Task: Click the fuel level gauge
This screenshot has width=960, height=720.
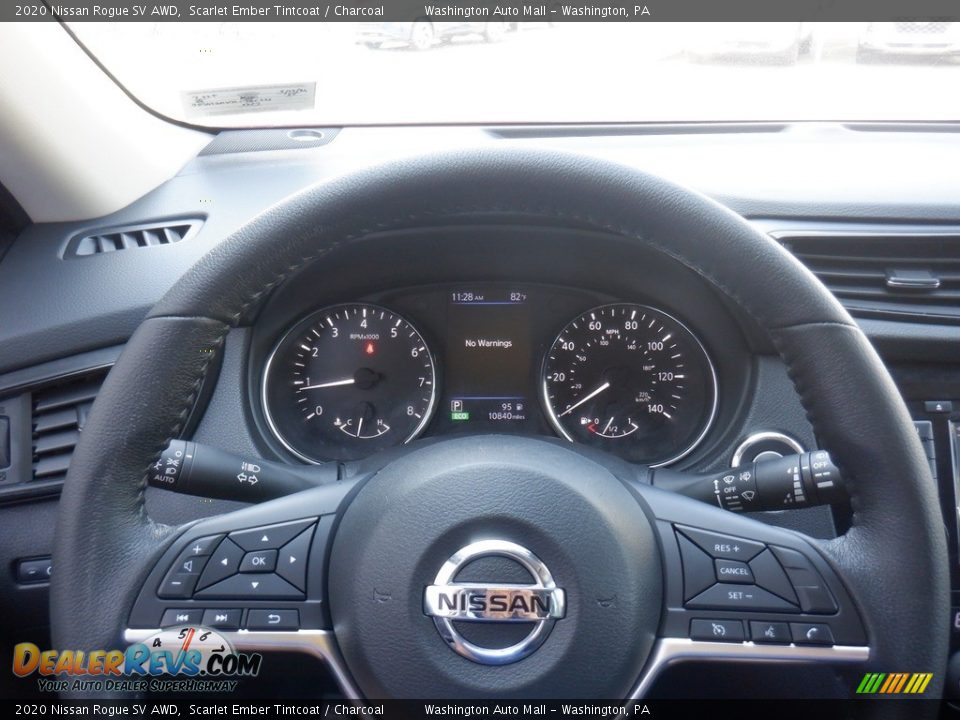Action: (x=610, y=424)
